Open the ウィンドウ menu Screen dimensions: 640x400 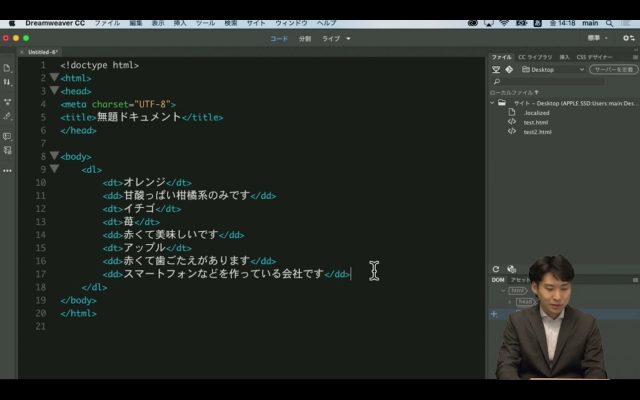click(x=291, y=23)
